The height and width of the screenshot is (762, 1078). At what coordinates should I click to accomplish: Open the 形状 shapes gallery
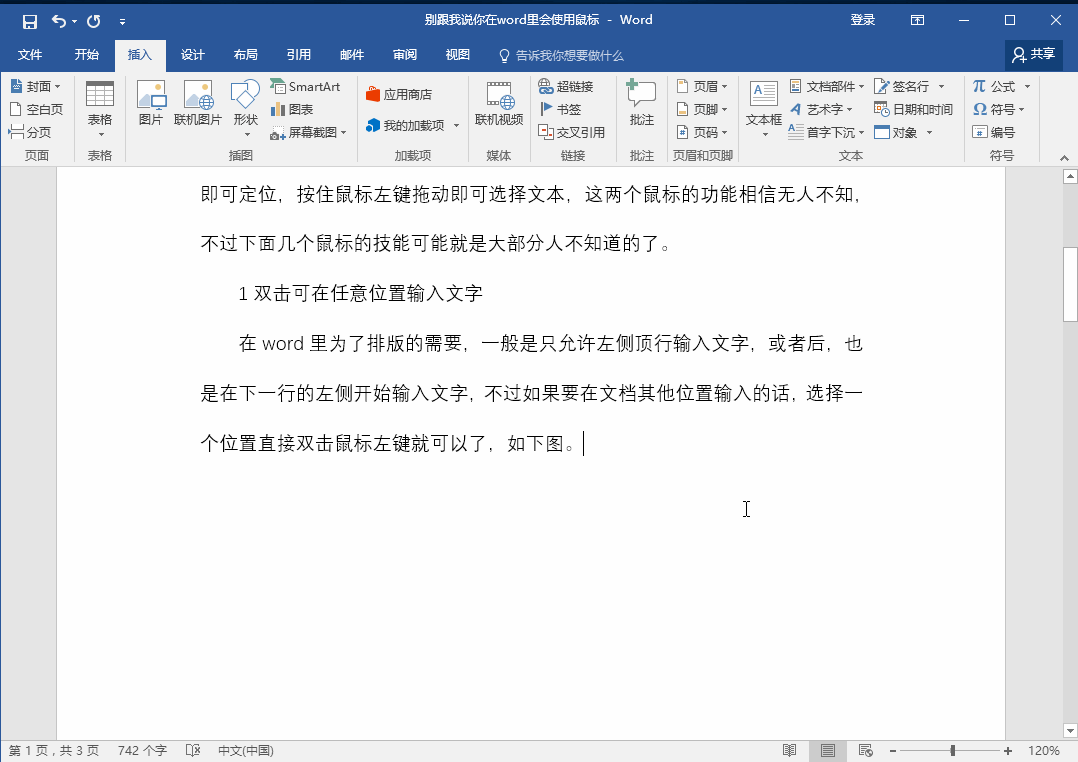tap(245, 109)
